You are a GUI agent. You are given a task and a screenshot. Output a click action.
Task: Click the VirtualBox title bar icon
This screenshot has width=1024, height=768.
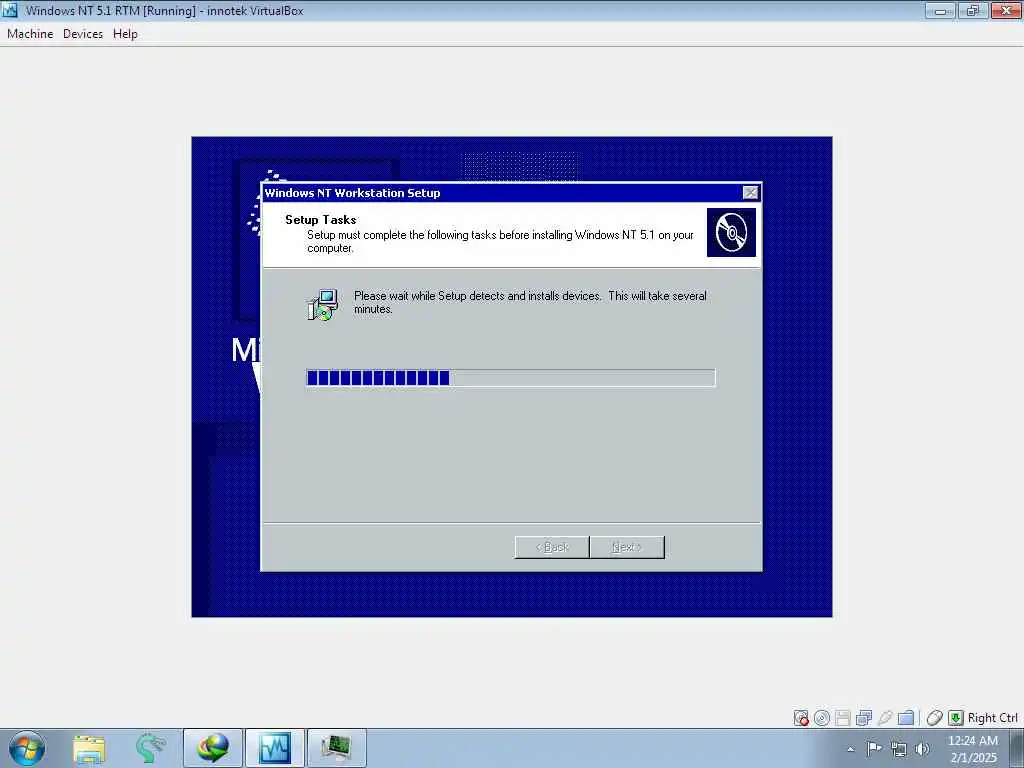pos(10,10)
